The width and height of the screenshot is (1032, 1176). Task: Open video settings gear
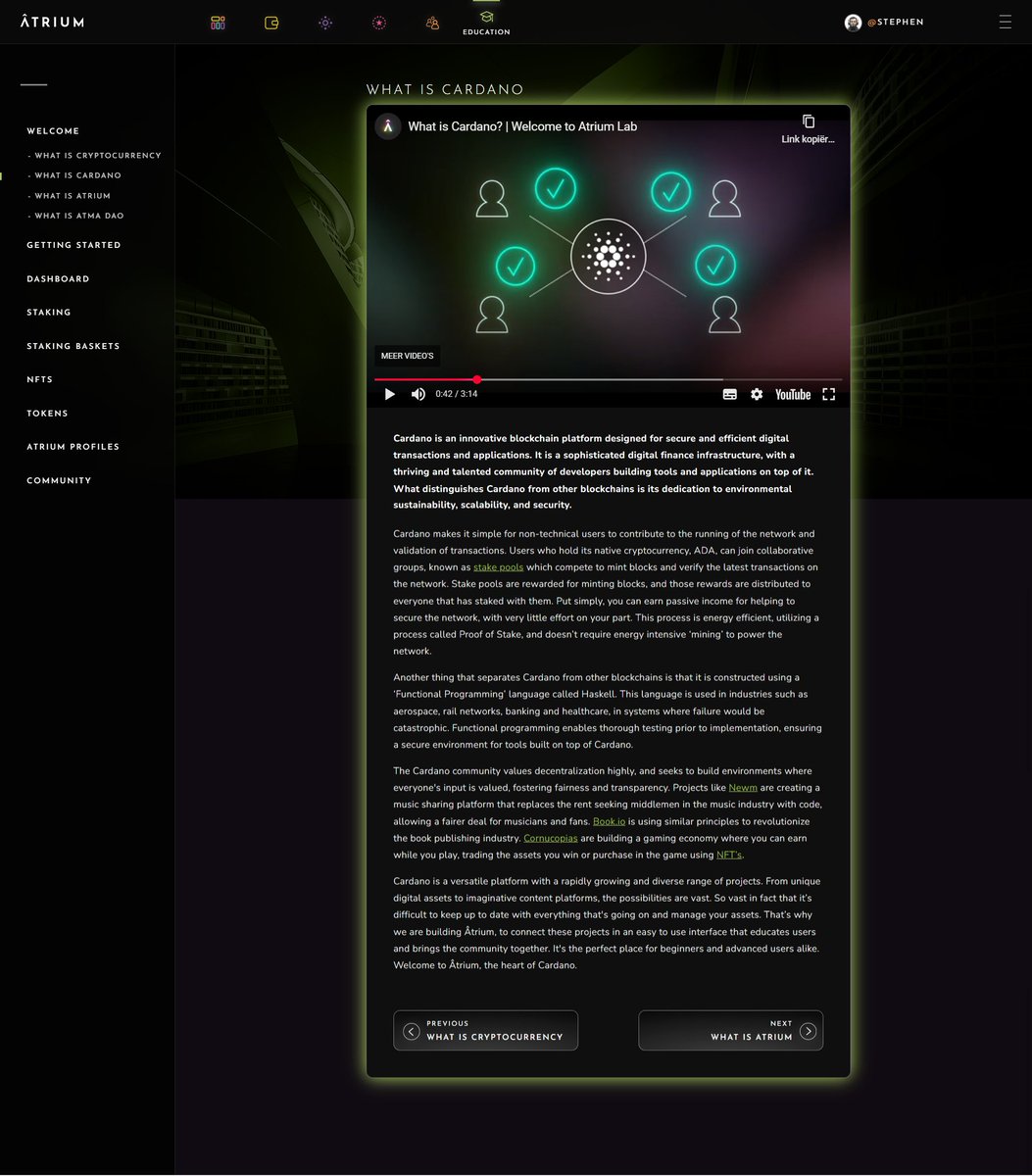tap(757, 394)
